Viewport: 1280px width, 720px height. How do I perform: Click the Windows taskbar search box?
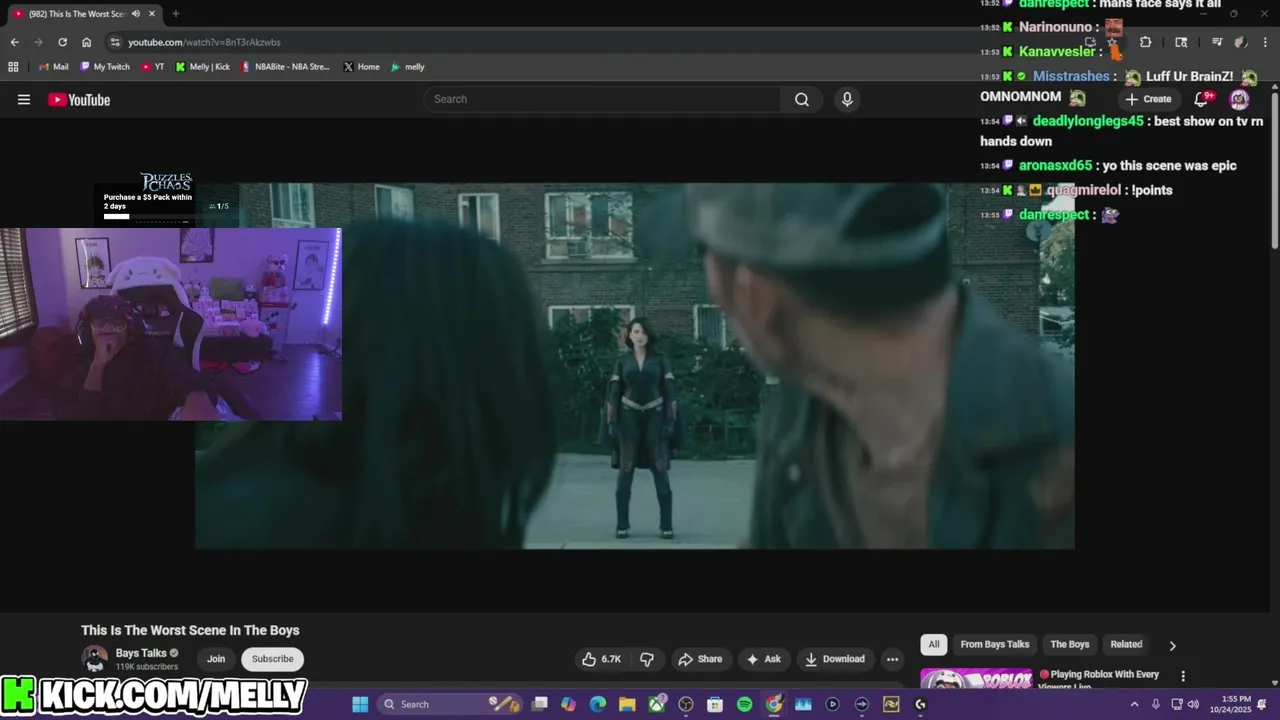point(450,704)
